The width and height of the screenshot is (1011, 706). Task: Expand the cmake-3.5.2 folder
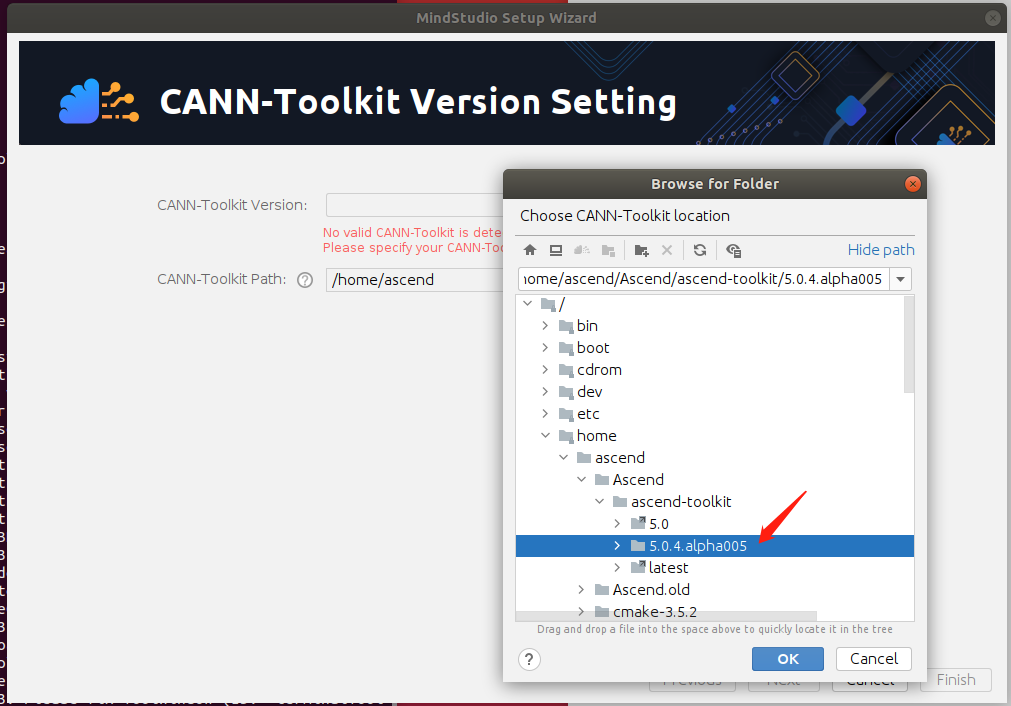pos(582,611)
